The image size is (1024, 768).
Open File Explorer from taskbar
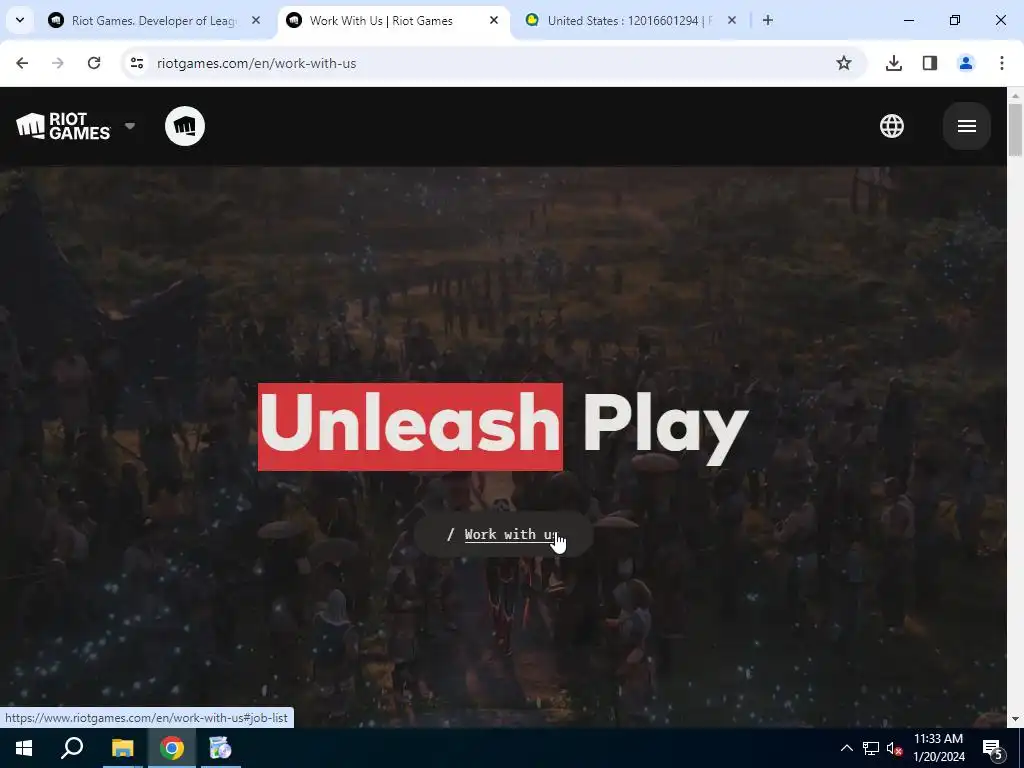pos(122,748)
